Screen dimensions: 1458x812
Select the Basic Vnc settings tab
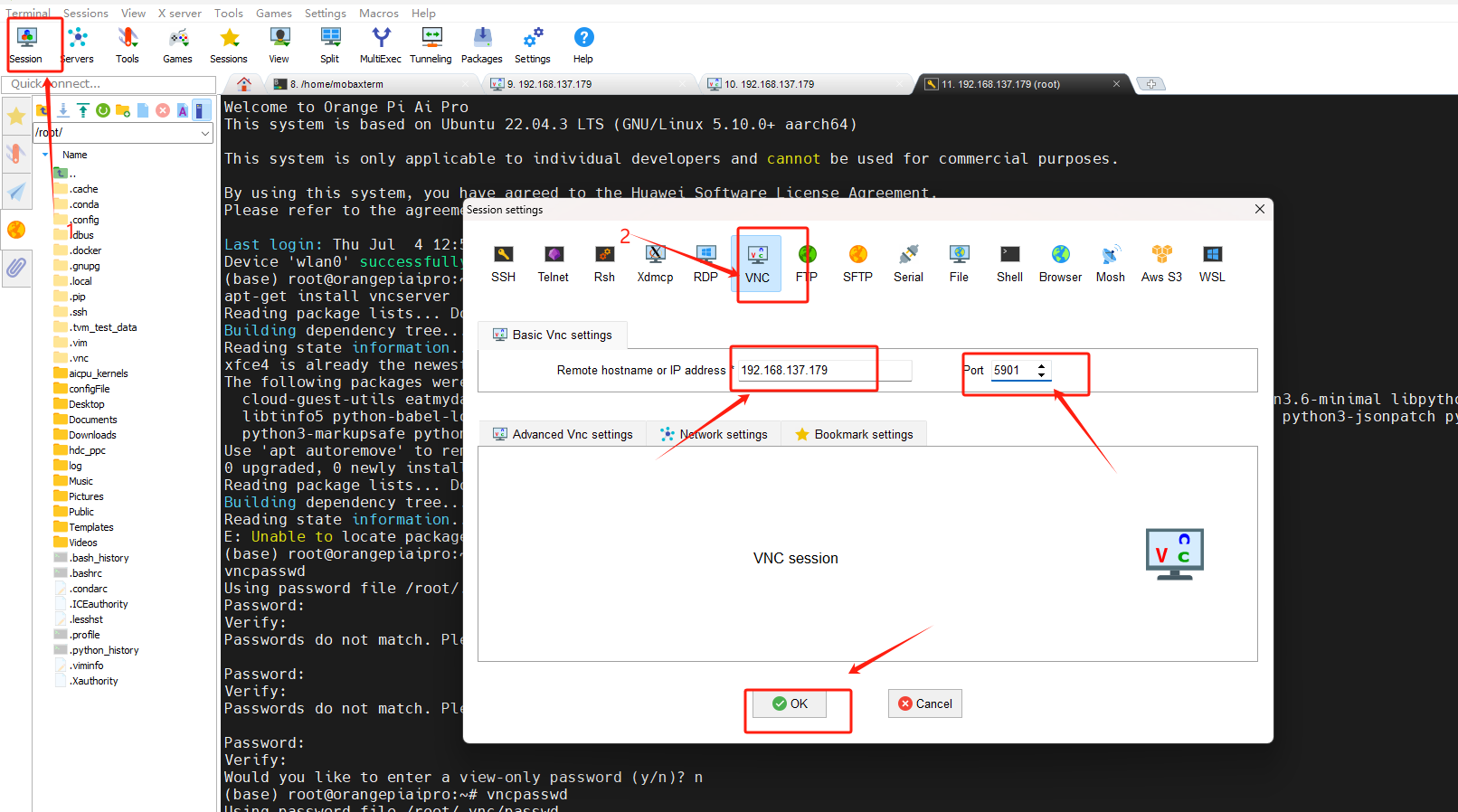(x=553, y=335)
